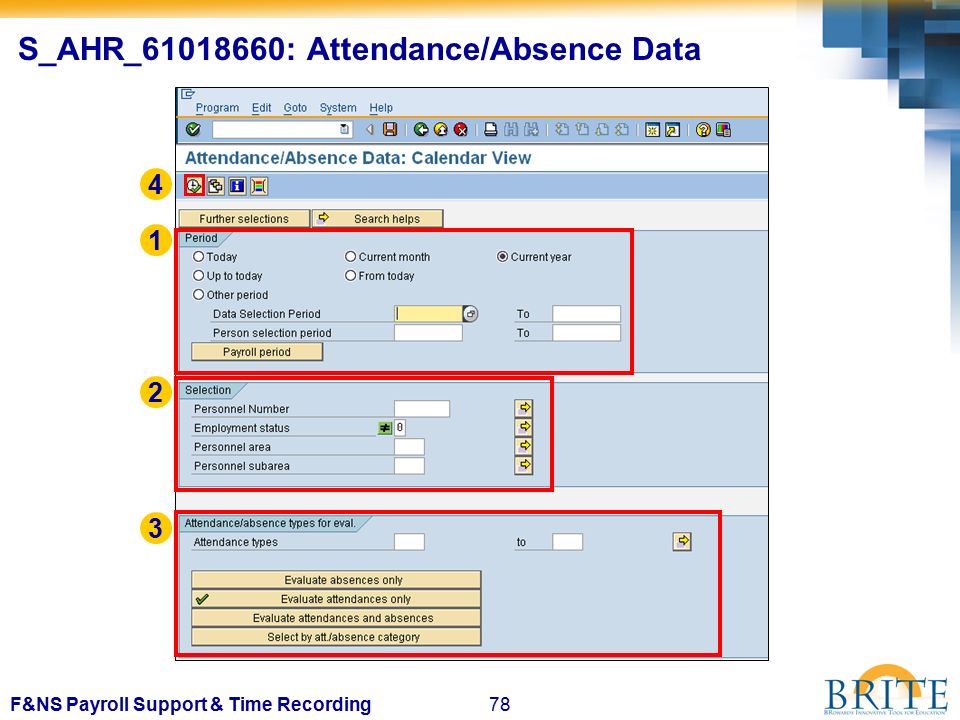This screenshot has height=720, width=960.
Task: Open multiple selection for Personnel subarea
Action: (523, 465)
